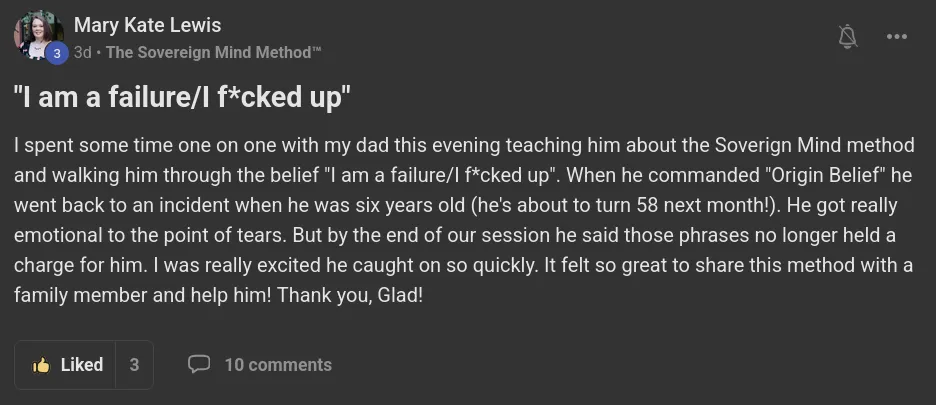The height and width of the screenshot is (405, 936).
Task: View who liked via count 3
Action: [134, 365]
